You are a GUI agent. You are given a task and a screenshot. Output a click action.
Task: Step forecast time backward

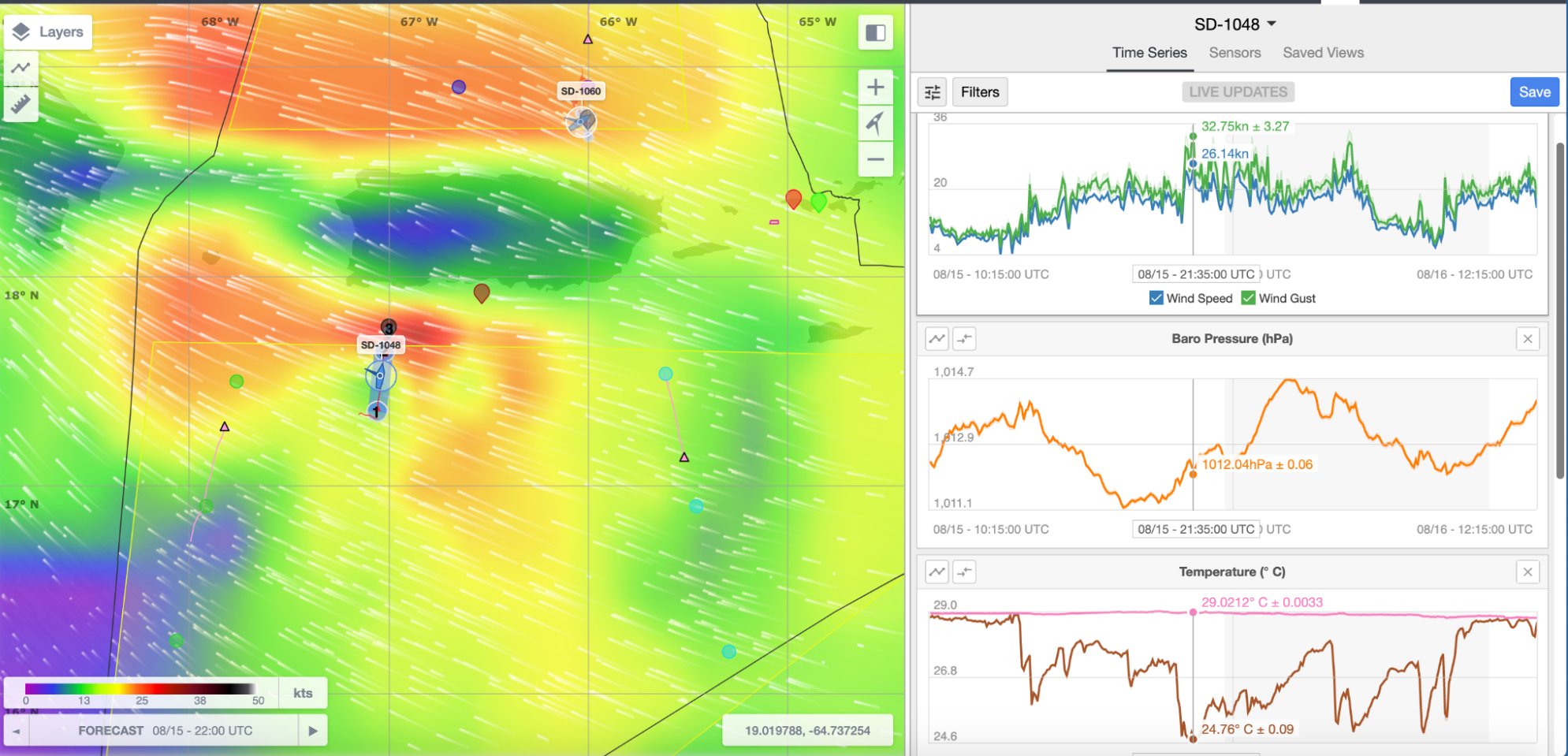click(16, 731)
